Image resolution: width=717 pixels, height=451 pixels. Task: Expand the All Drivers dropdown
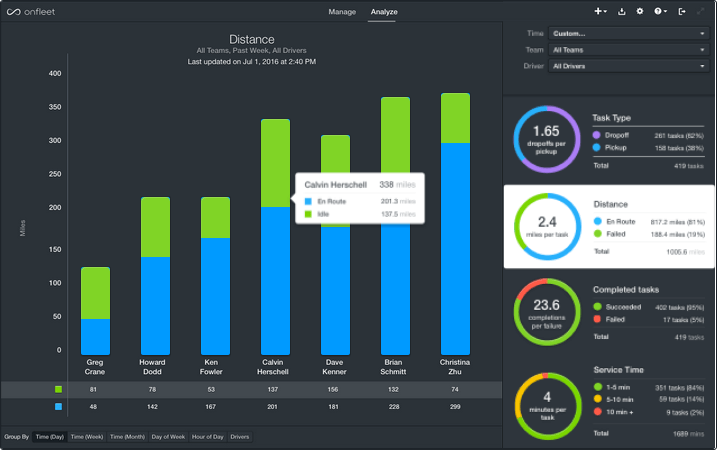pyautogui.click(x=629, y=66)
